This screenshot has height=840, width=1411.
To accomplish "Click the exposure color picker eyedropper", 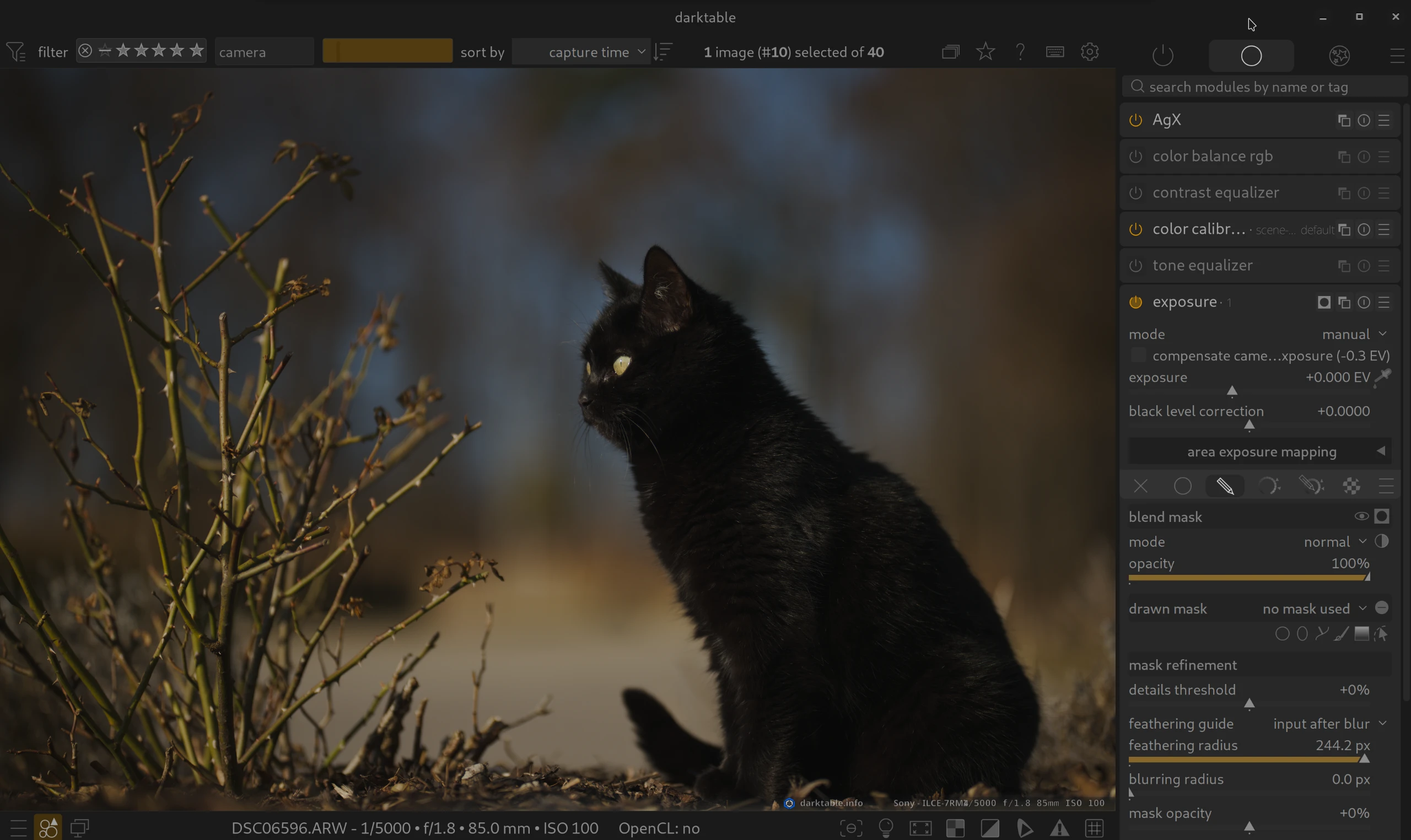I will 1383,377.
